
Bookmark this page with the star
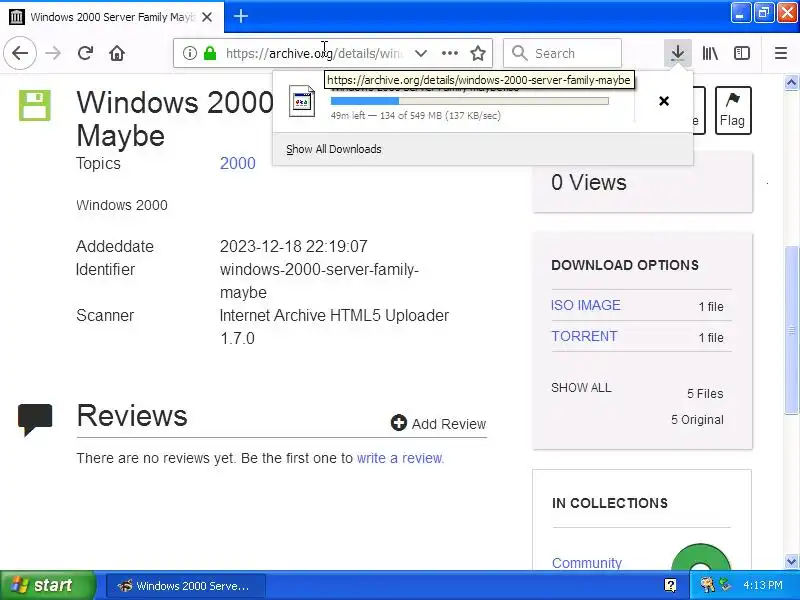coord(478,53)
